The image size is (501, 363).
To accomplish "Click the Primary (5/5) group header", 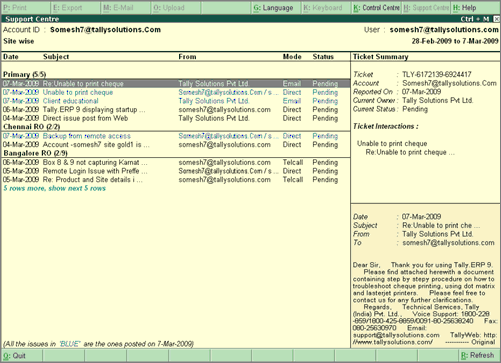I will click(x=25, y=74).
